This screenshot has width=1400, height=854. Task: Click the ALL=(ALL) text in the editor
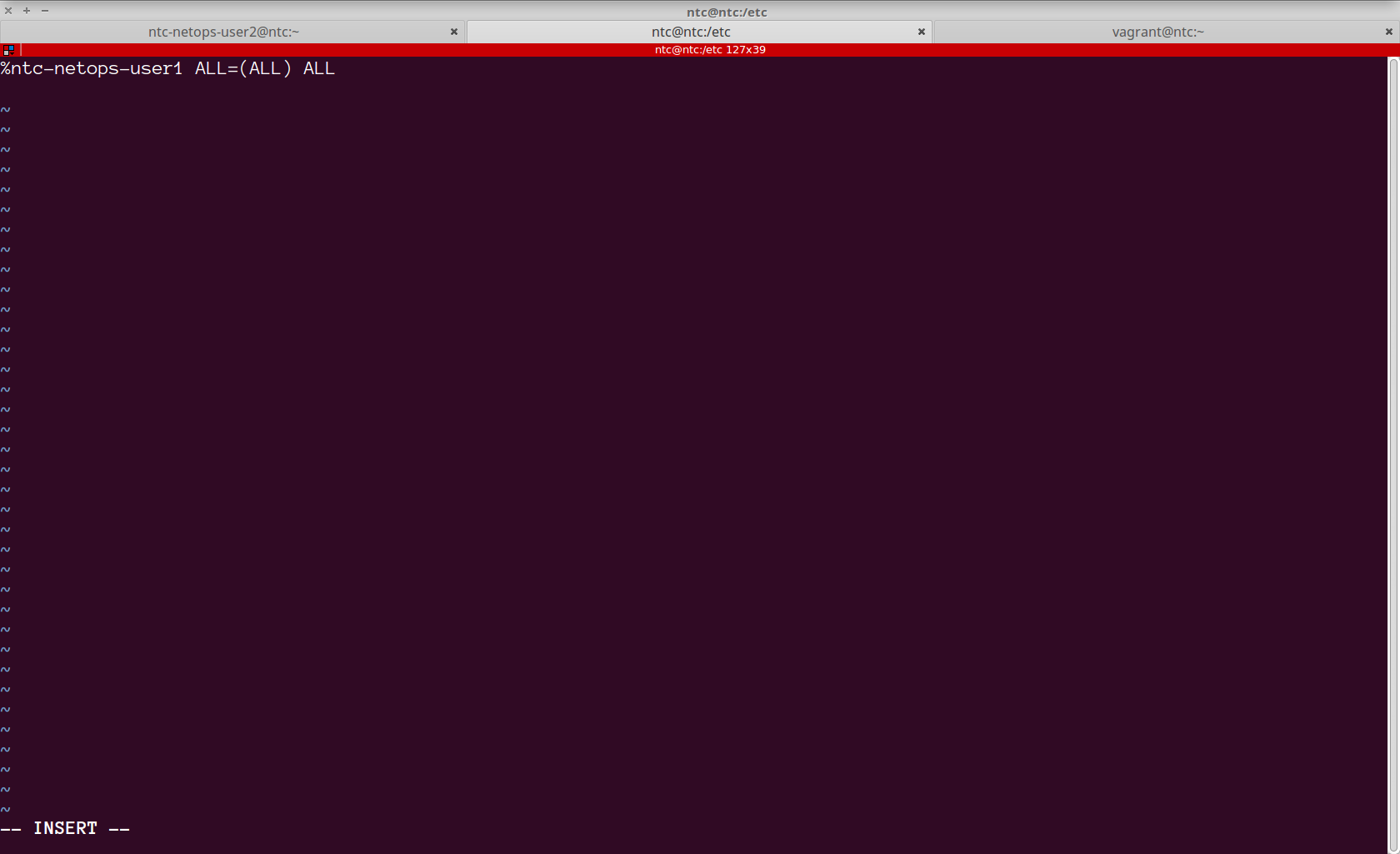pyautogui.click(x=243, y=68)
